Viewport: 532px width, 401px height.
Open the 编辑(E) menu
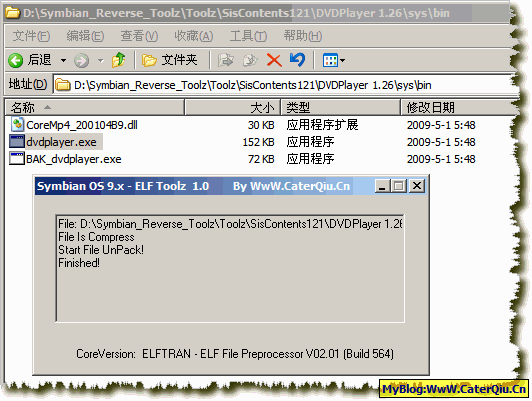point(85,36)
